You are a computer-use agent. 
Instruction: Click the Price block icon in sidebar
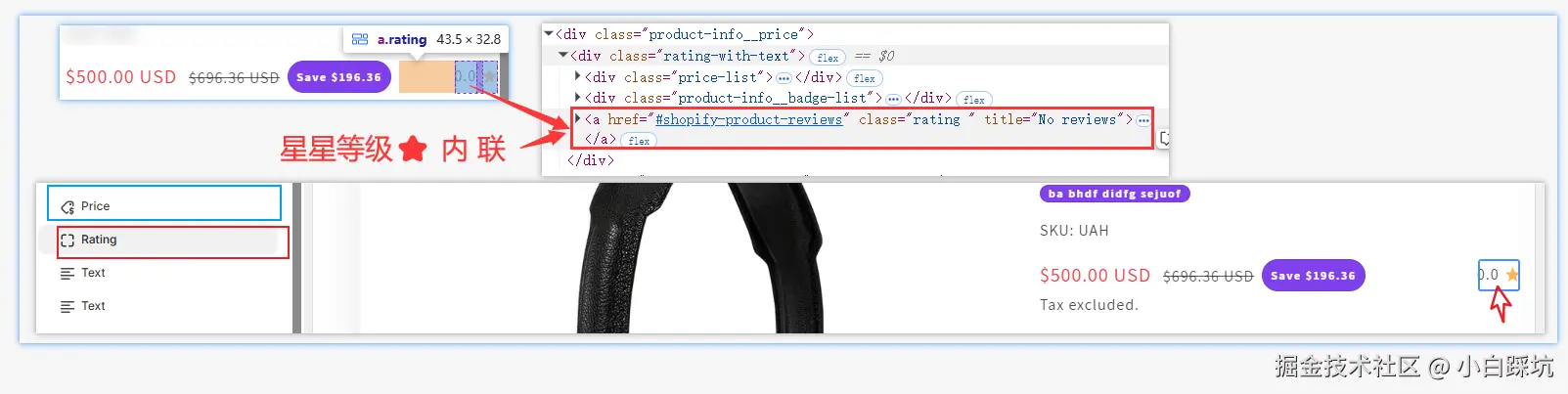67,207
